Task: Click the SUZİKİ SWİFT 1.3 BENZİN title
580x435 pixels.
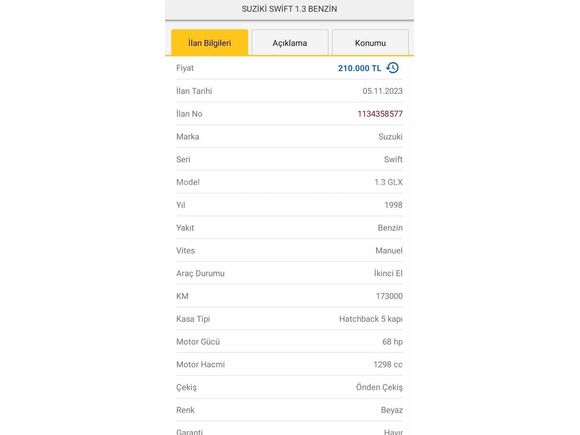Action: pos(289,9)
